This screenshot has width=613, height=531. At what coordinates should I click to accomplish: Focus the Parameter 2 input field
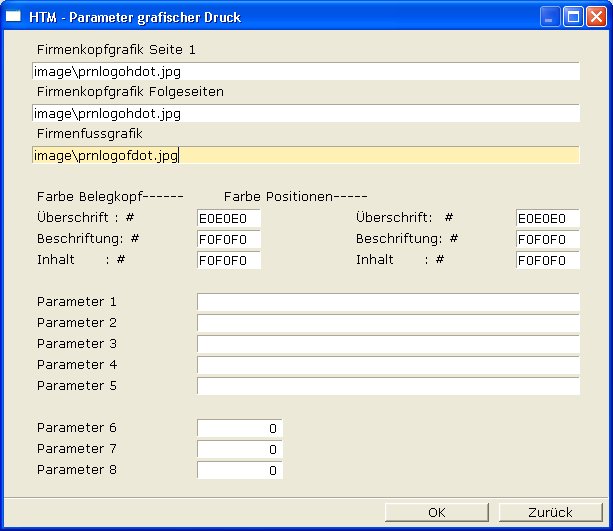click(x=388, y=323)
